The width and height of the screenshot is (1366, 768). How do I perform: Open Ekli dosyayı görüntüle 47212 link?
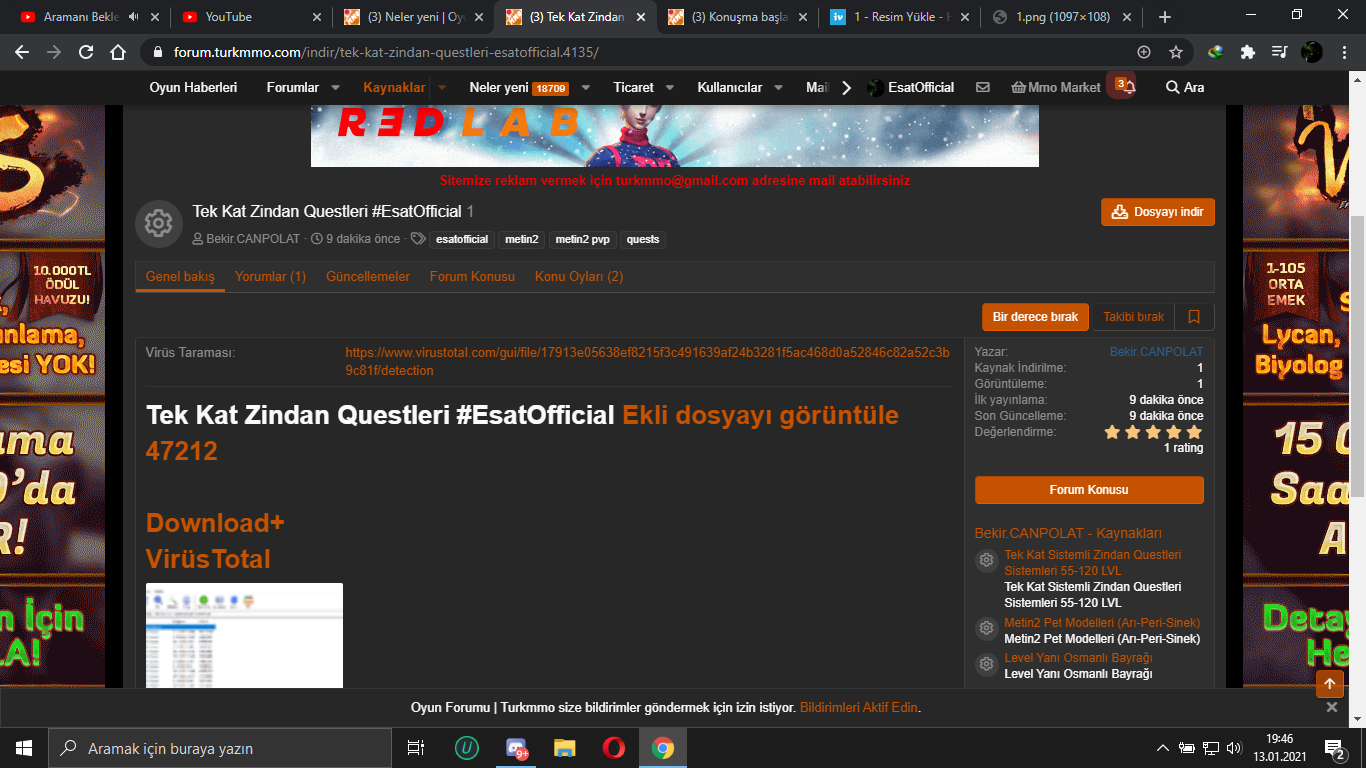tap(522, 433)
